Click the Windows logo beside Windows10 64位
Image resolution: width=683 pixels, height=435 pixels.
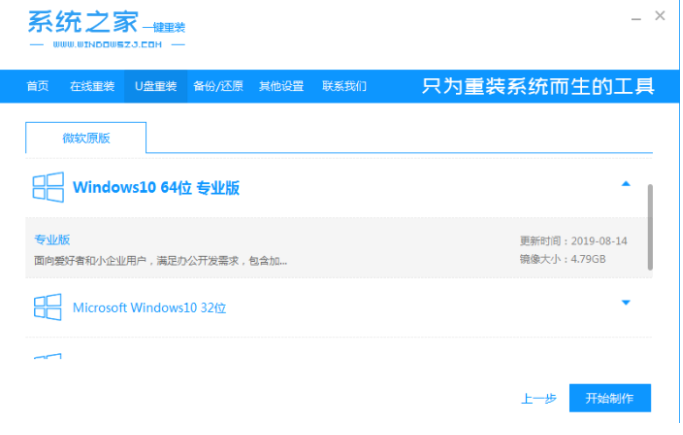tap(48, 188)
